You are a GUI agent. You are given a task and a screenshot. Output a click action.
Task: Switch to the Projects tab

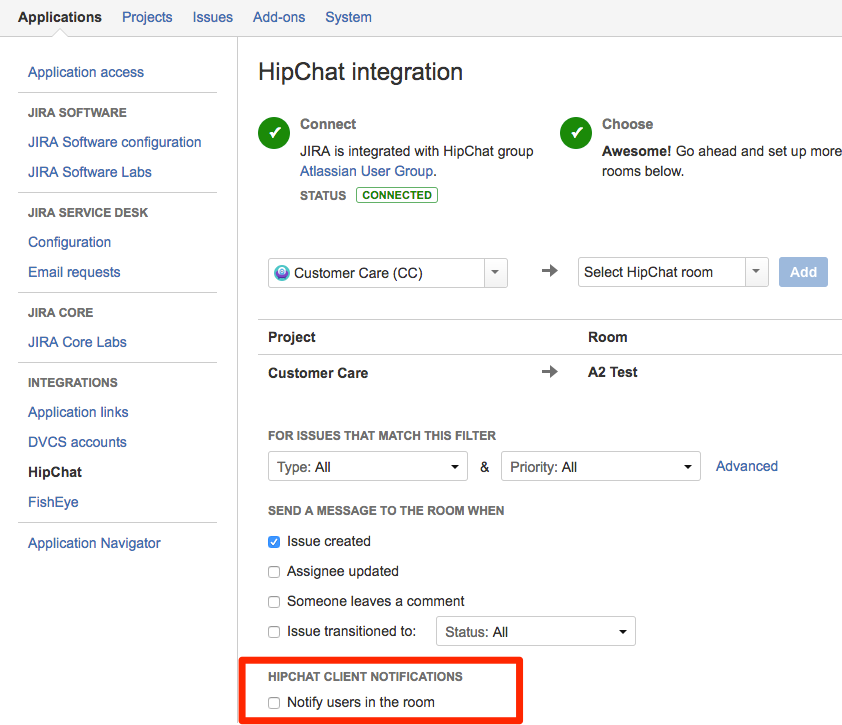click(147, 17)
